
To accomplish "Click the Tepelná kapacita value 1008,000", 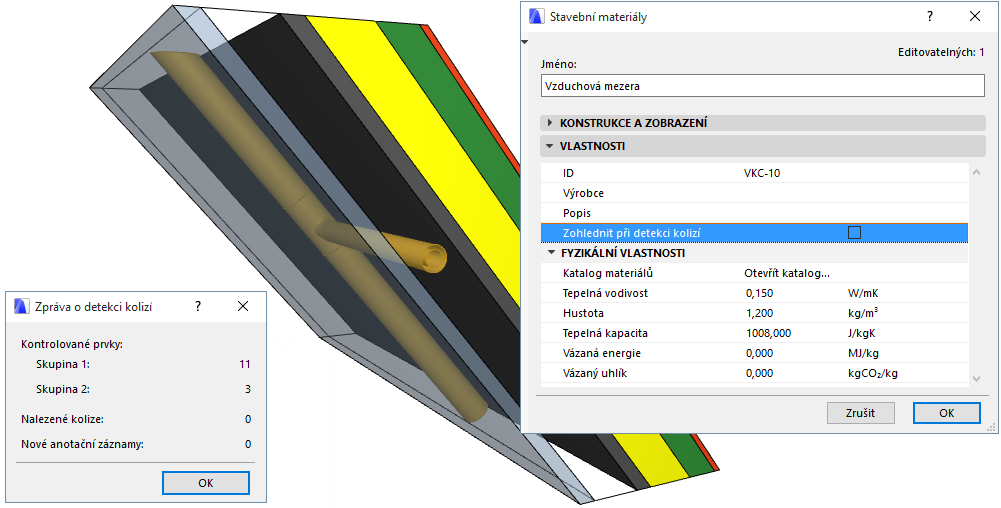I will [768, 333].
